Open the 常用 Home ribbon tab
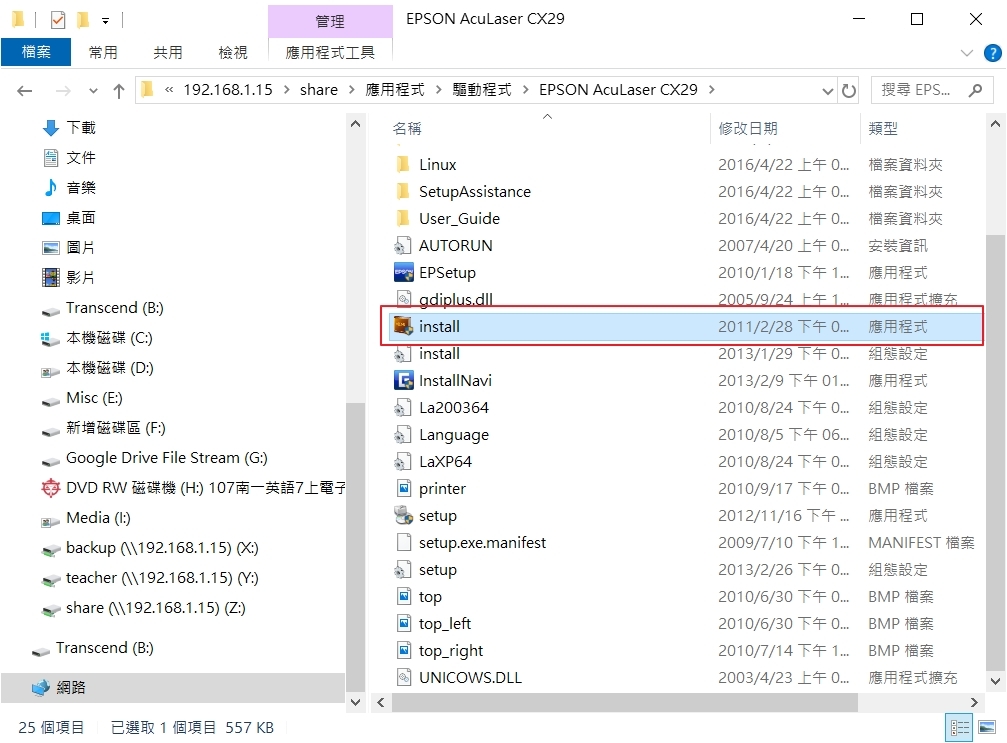1007x743 pixels. pyautogui.click(x=103, y=52)
